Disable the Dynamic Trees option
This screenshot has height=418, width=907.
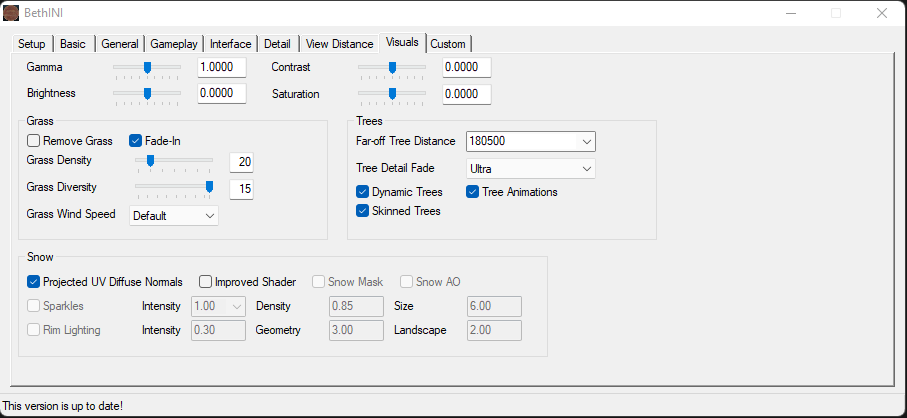pyautogui.click(x=363, y=192)
